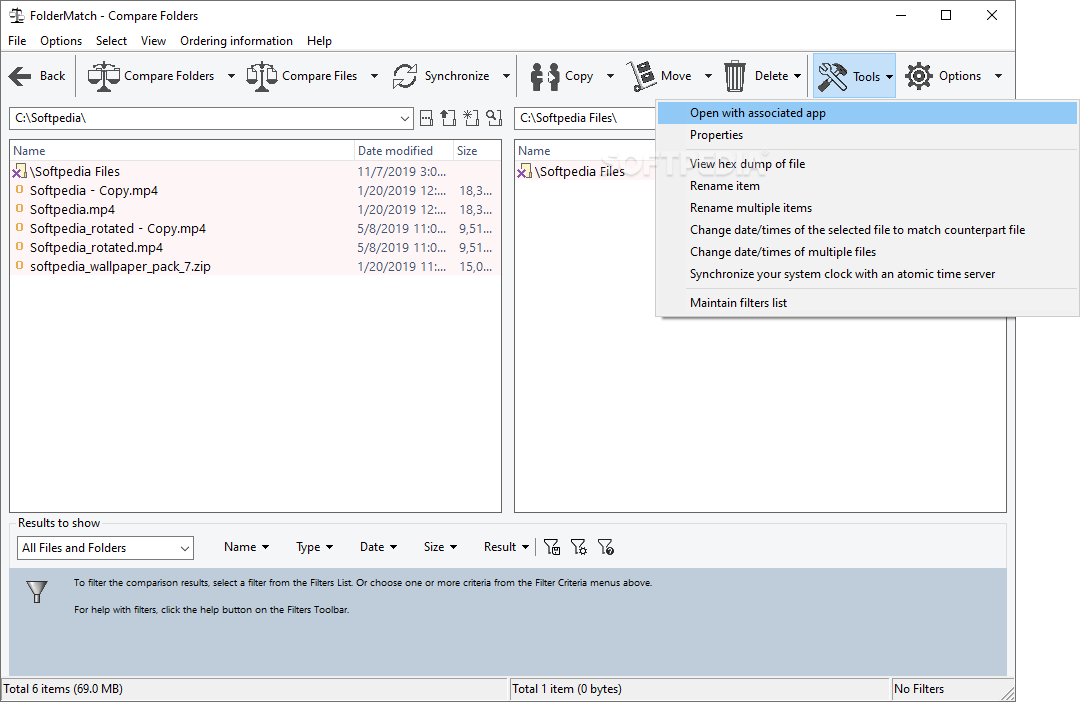Open the Help menu
This screenshot has width=1080, height=702.
(319, 41)
